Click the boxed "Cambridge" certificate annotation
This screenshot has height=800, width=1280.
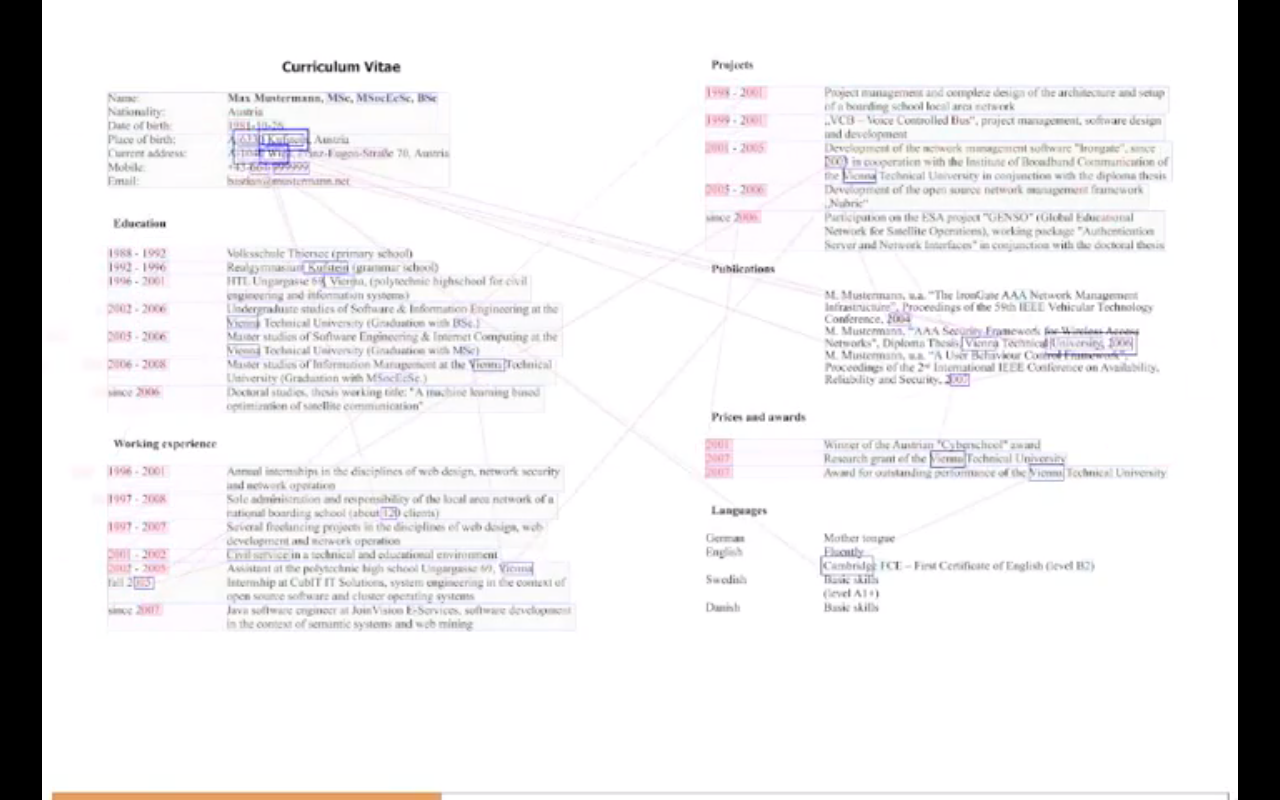pyautogui.click(x=847, y=565)
